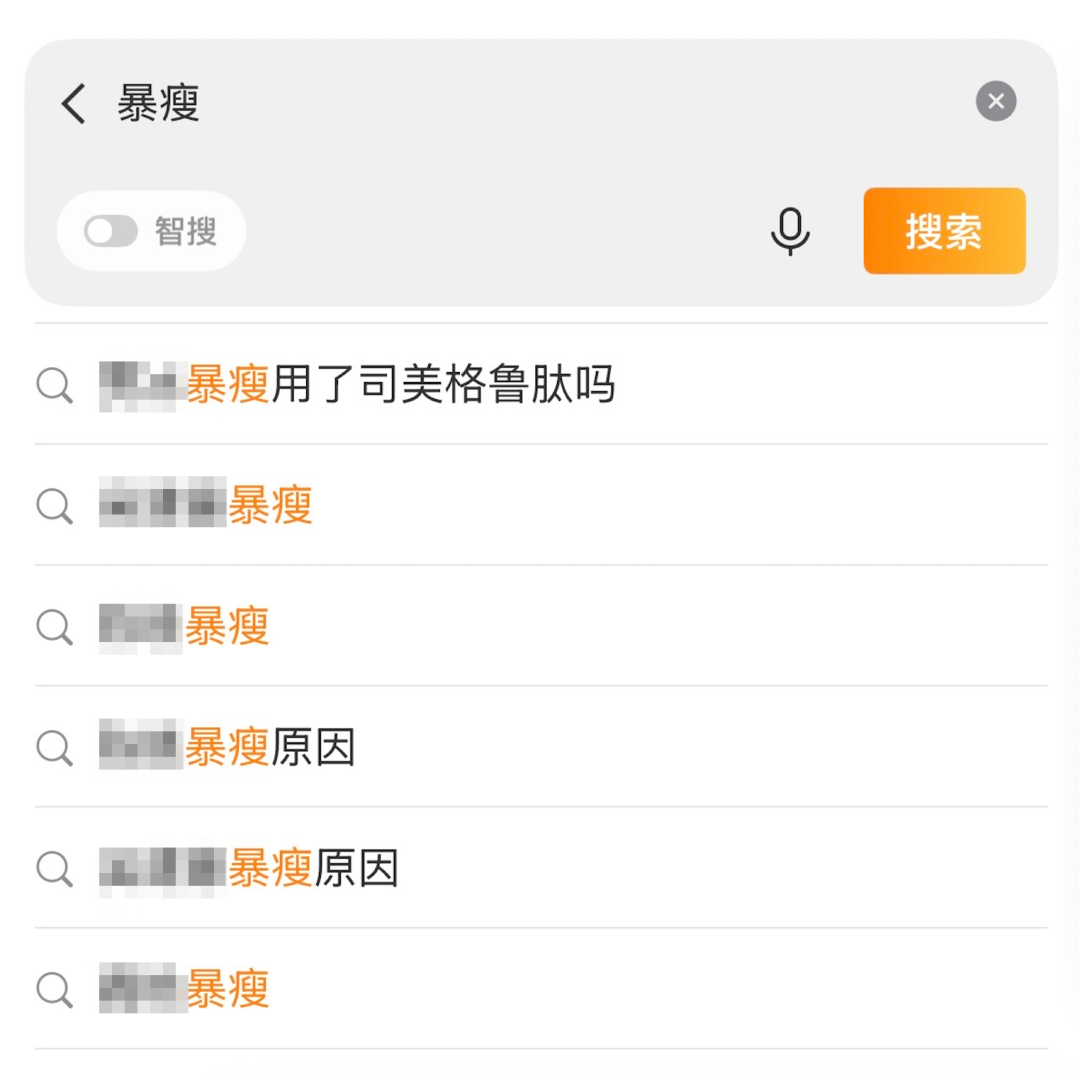
Task: Click magnifier icon of the last suggestion
Action: point(54,990)
